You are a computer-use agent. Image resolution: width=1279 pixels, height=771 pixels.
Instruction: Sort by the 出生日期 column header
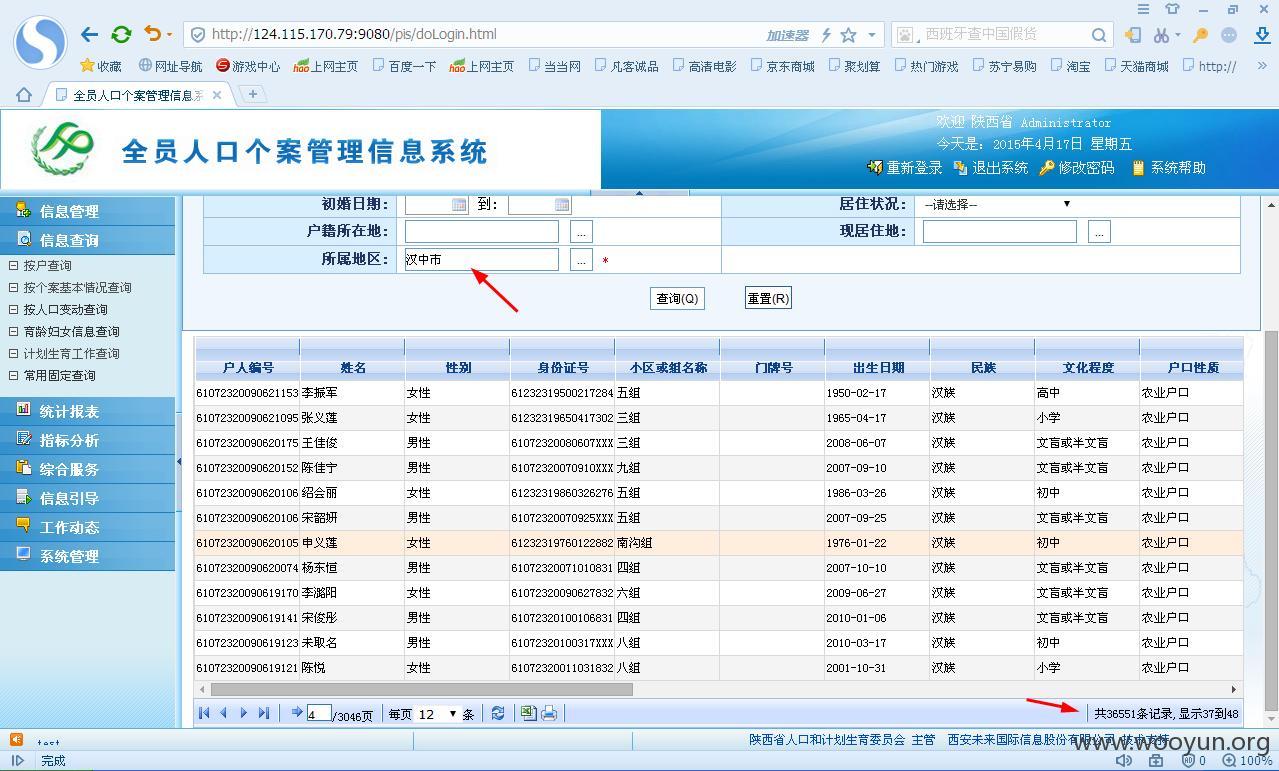click(877, 368)
